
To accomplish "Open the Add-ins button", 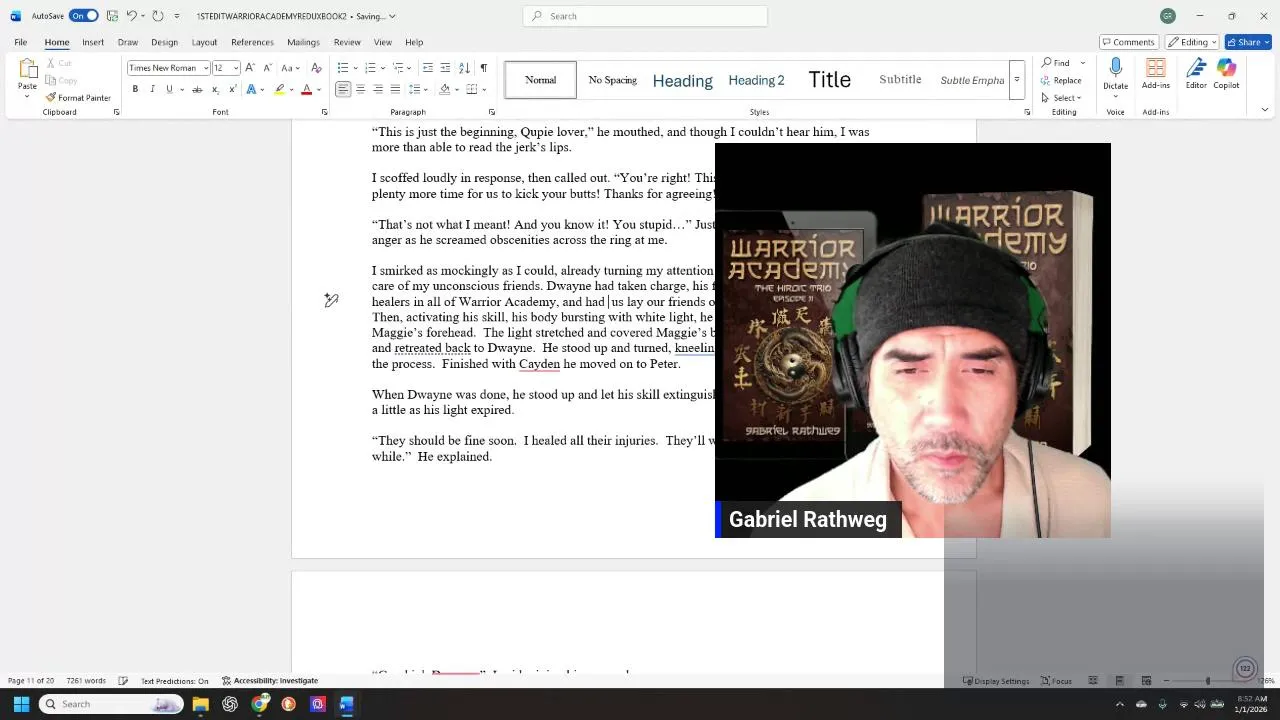I will click(1155, 74).
